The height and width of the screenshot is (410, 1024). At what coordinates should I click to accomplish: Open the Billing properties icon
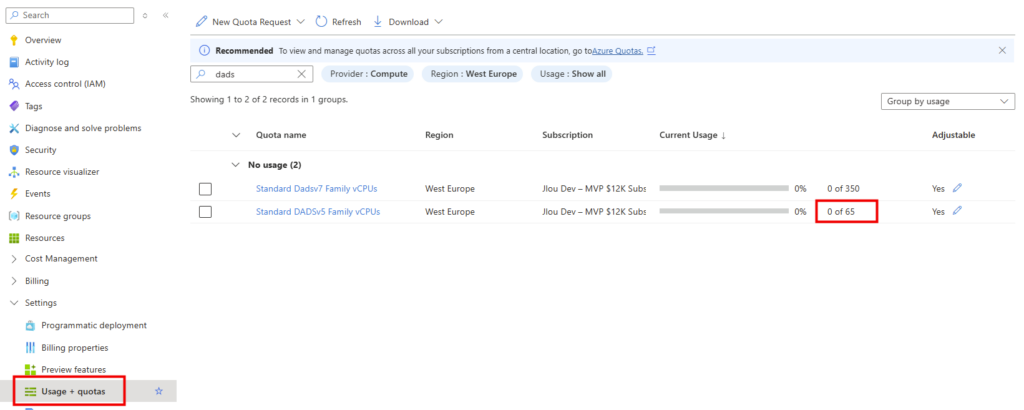29,347
